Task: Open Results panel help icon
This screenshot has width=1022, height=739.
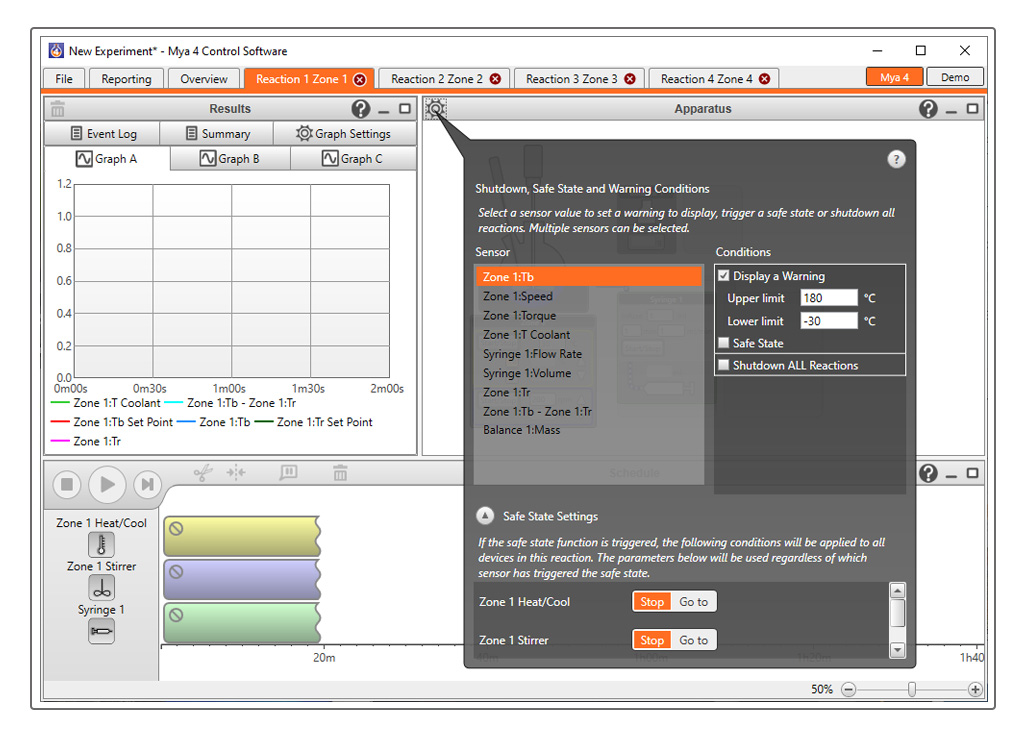Action: [x=360, y=109]
